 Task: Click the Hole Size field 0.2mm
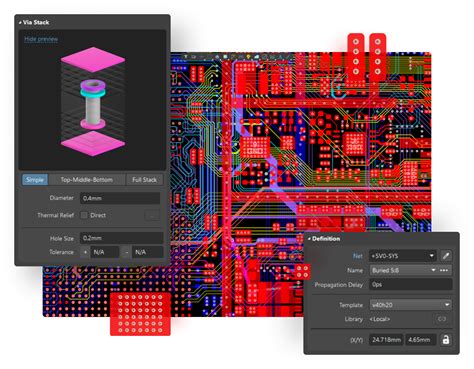point(122,238)
